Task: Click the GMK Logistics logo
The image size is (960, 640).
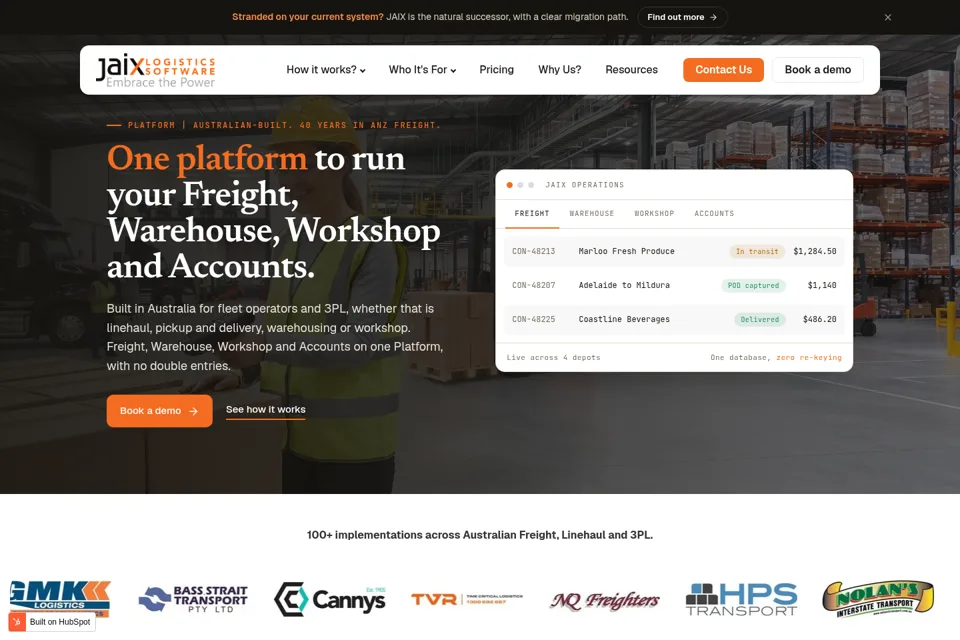Action: [59, 598]
